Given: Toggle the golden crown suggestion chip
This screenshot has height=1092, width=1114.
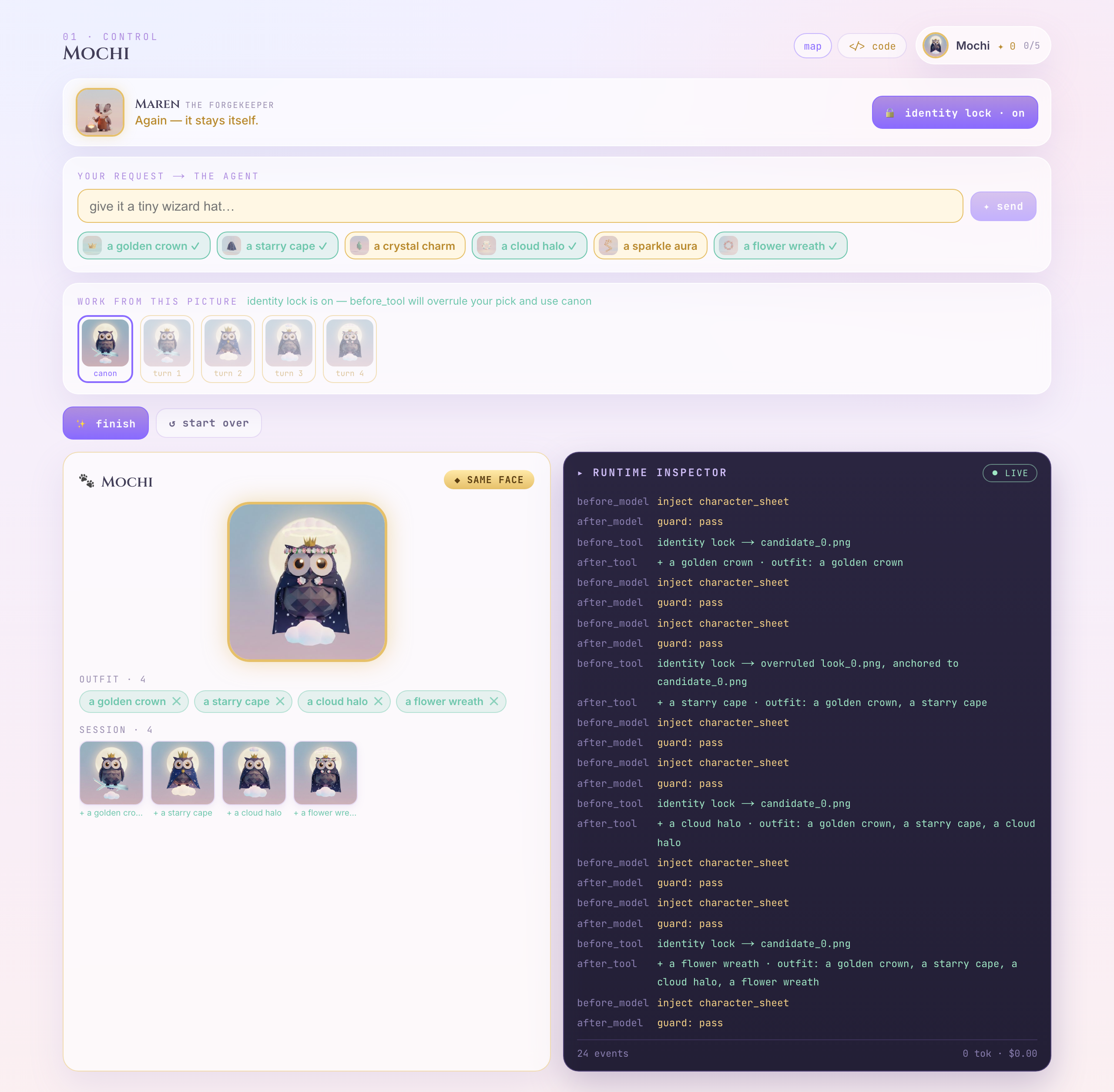Looking at the screenshot, I should (x=144, y=246).
